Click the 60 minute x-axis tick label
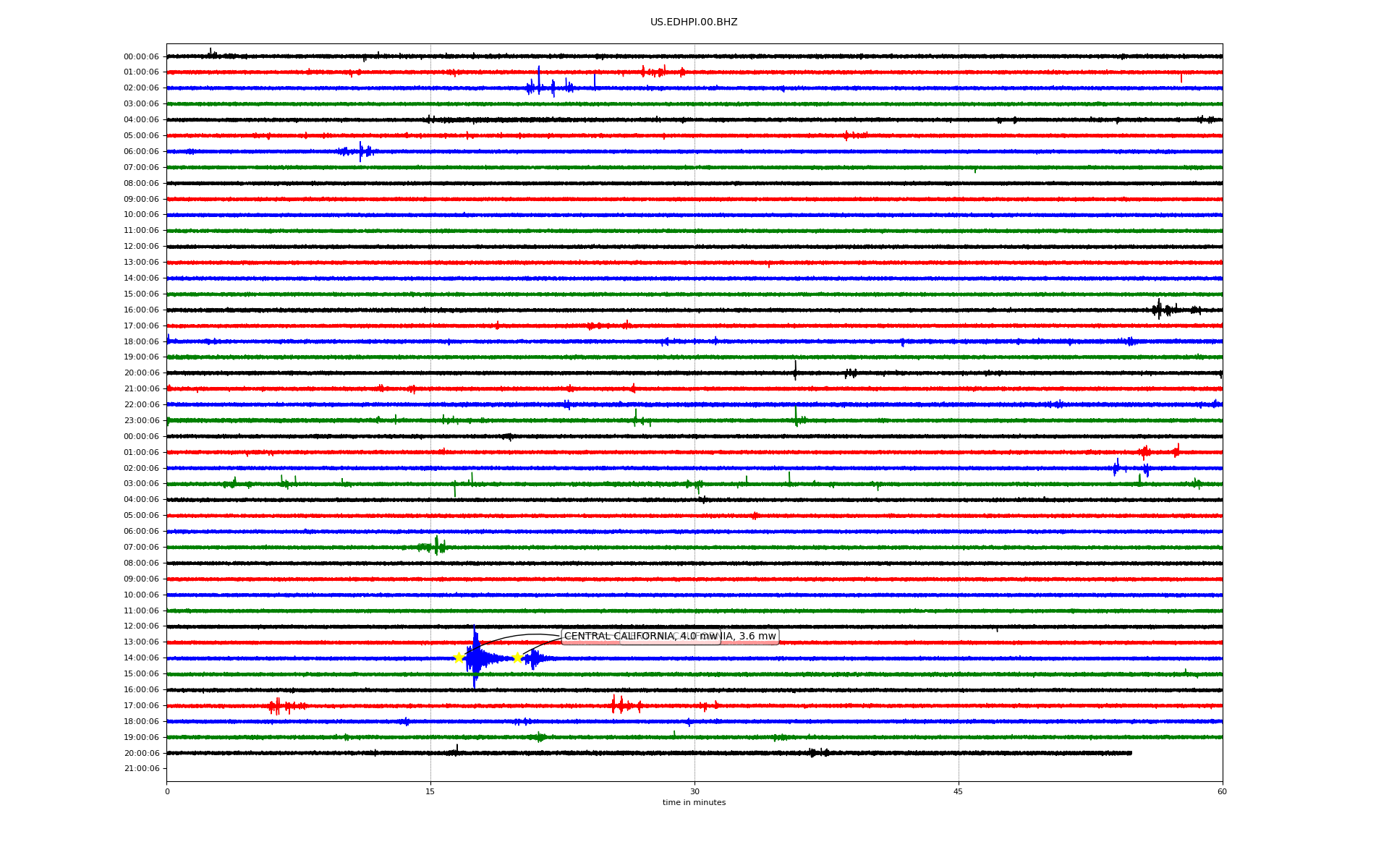 coord(1222,791)
